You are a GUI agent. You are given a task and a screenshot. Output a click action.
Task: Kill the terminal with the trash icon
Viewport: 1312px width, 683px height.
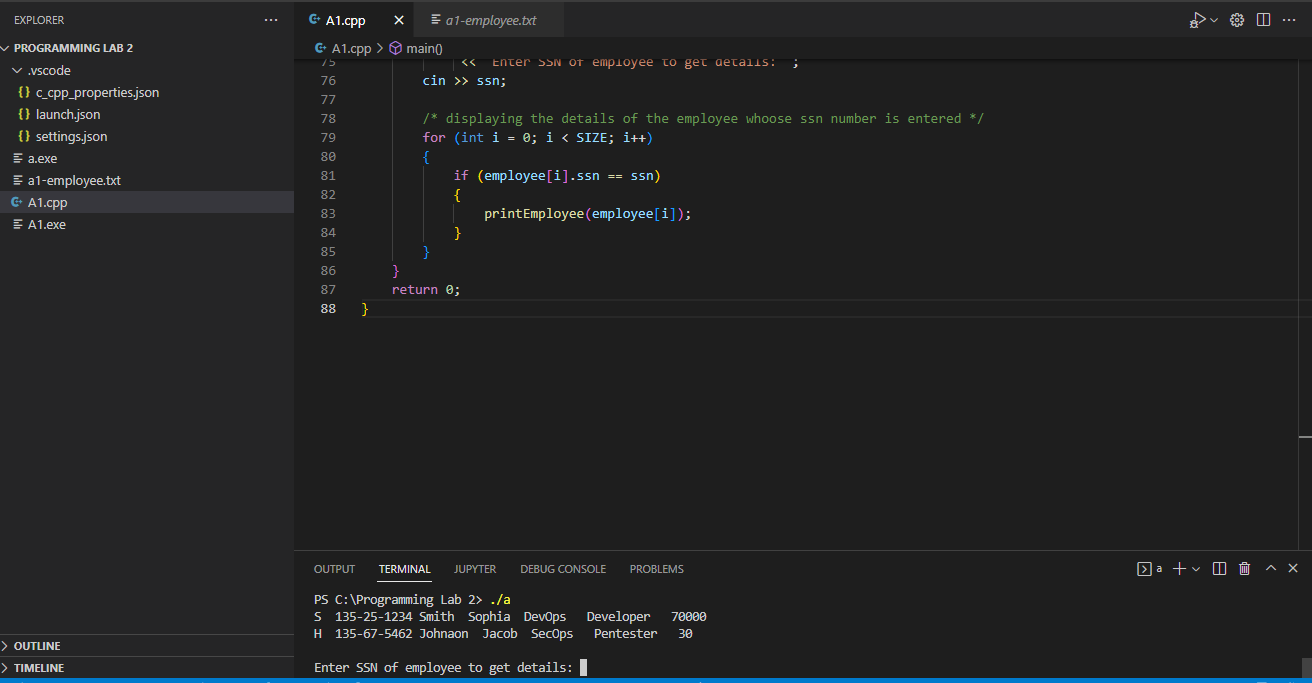[1245, 569]
